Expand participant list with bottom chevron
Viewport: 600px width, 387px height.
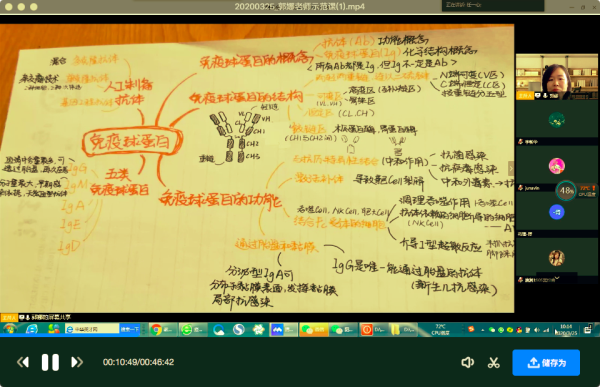click(557, 278)
